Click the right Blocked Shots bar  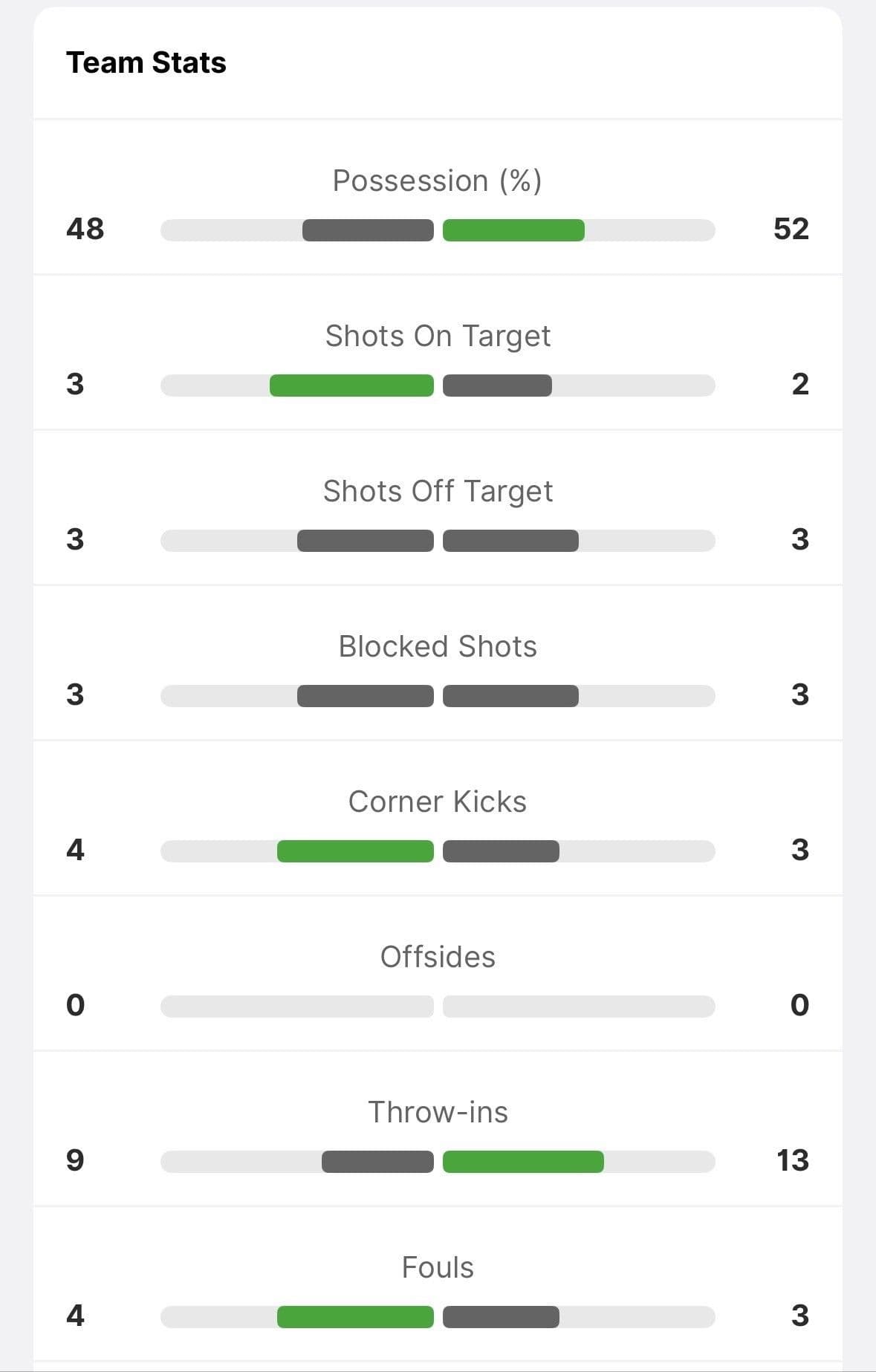[510, 696]
